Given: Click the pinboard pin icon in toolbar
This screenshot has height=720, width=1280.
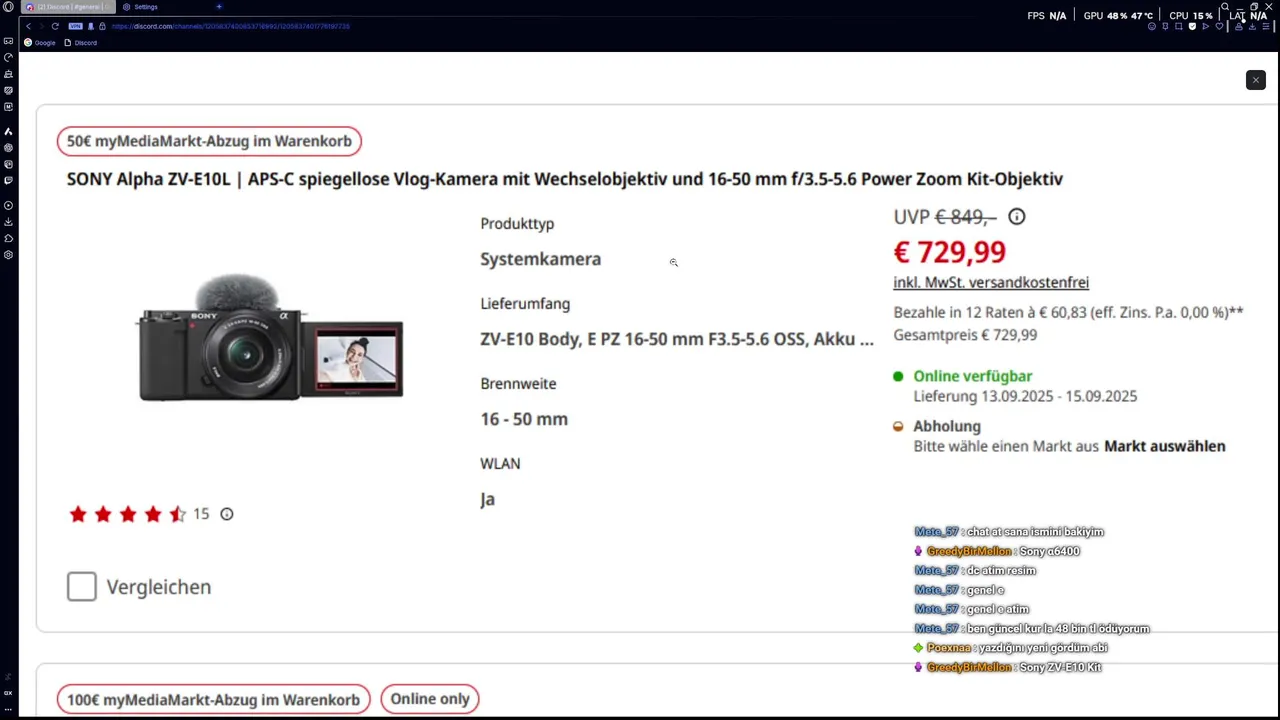Looking at the screenshot, I should (1165, 26).
